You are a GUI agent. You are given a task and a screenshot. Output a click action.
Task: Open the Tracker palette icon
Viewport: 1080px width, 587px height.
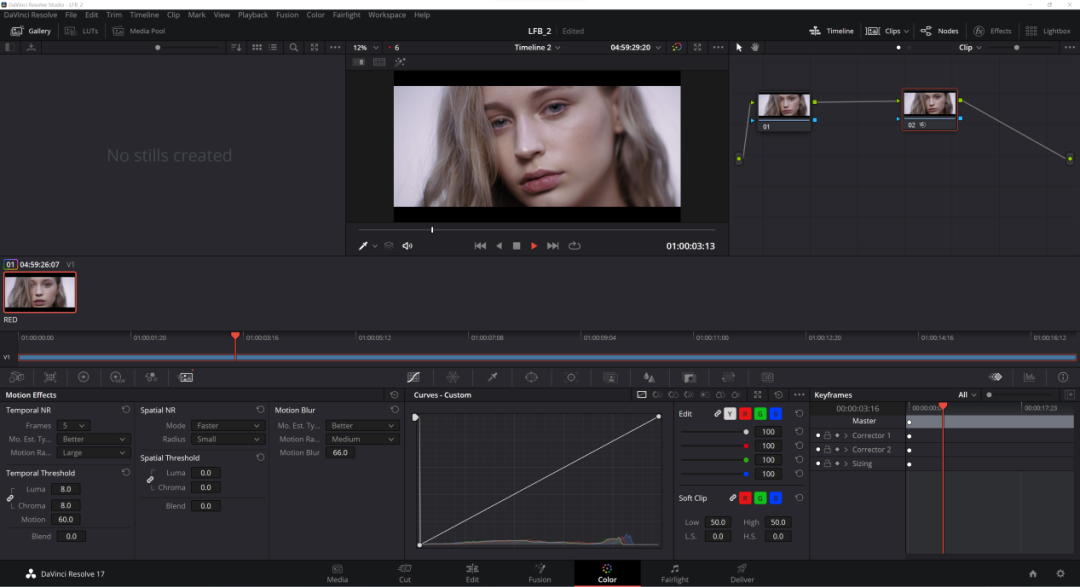tap(571, 377)
